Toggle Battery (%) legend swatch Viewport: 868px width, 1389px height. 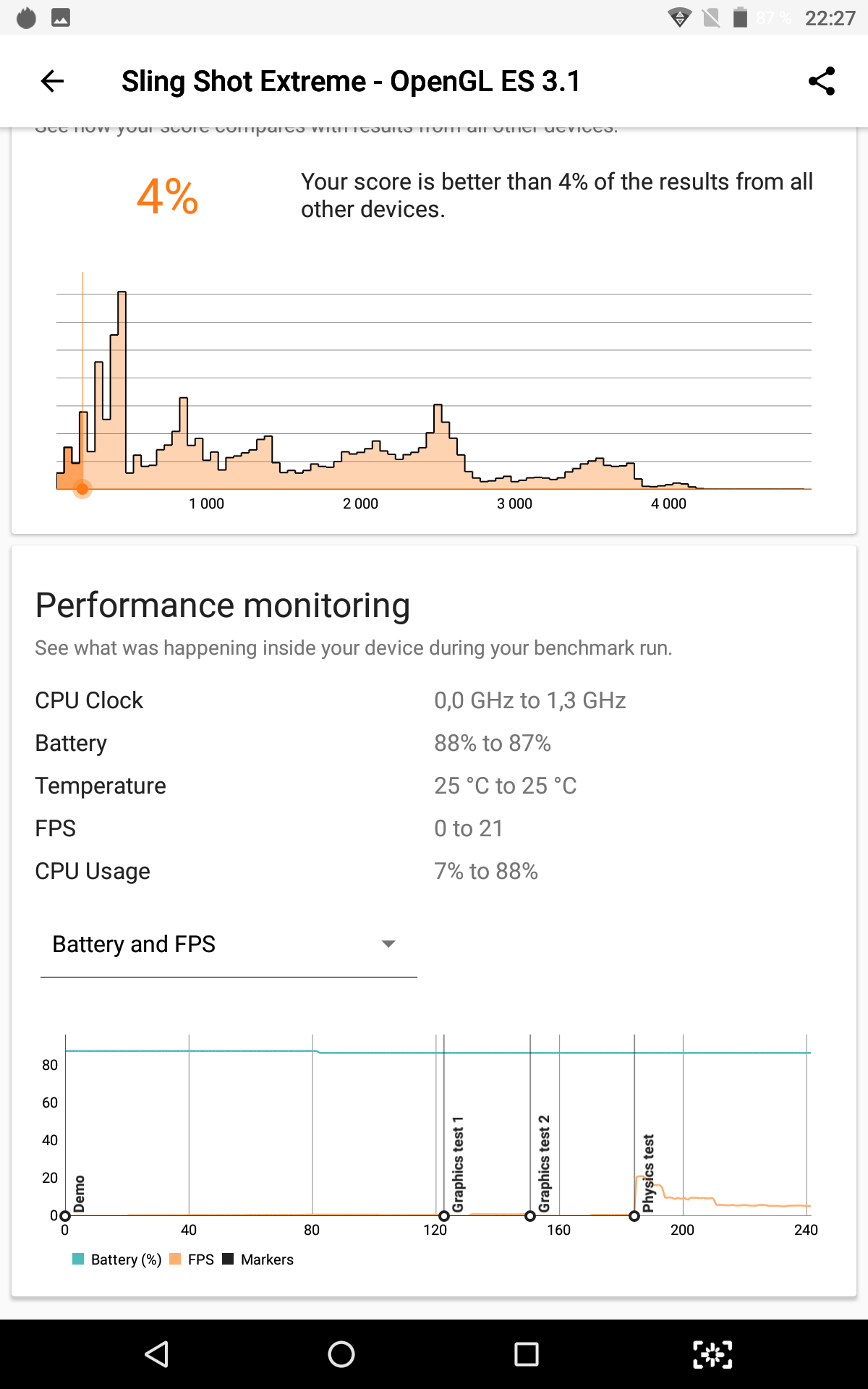click(79, 1259)
